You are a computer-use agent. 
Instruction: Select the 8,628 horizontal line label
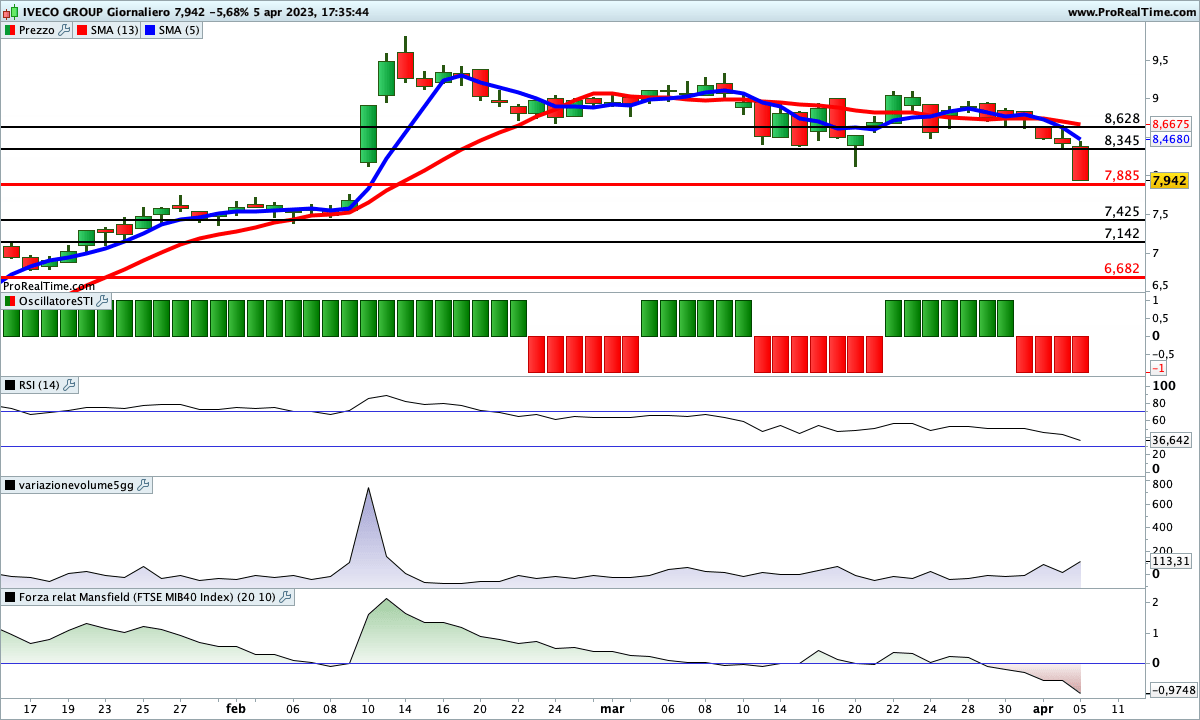point(1122,119)
